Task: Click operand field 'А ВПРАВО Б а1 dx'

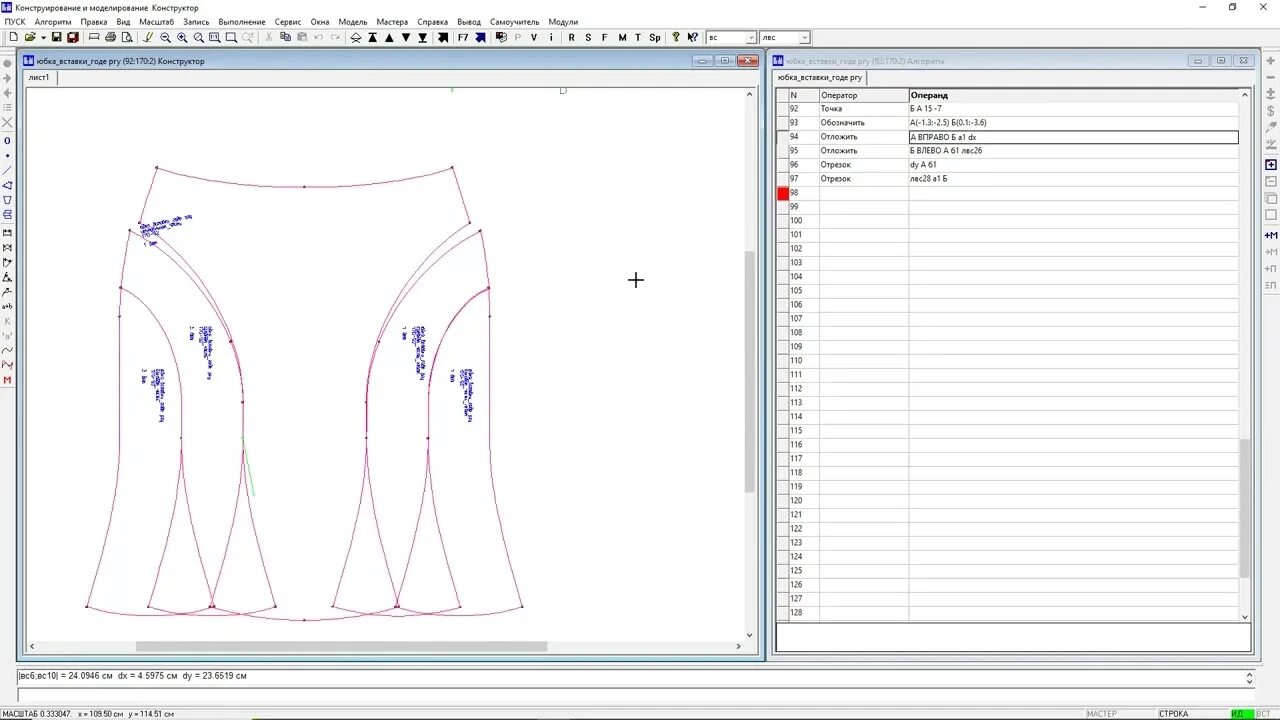Action: [x=1073, y=137]
